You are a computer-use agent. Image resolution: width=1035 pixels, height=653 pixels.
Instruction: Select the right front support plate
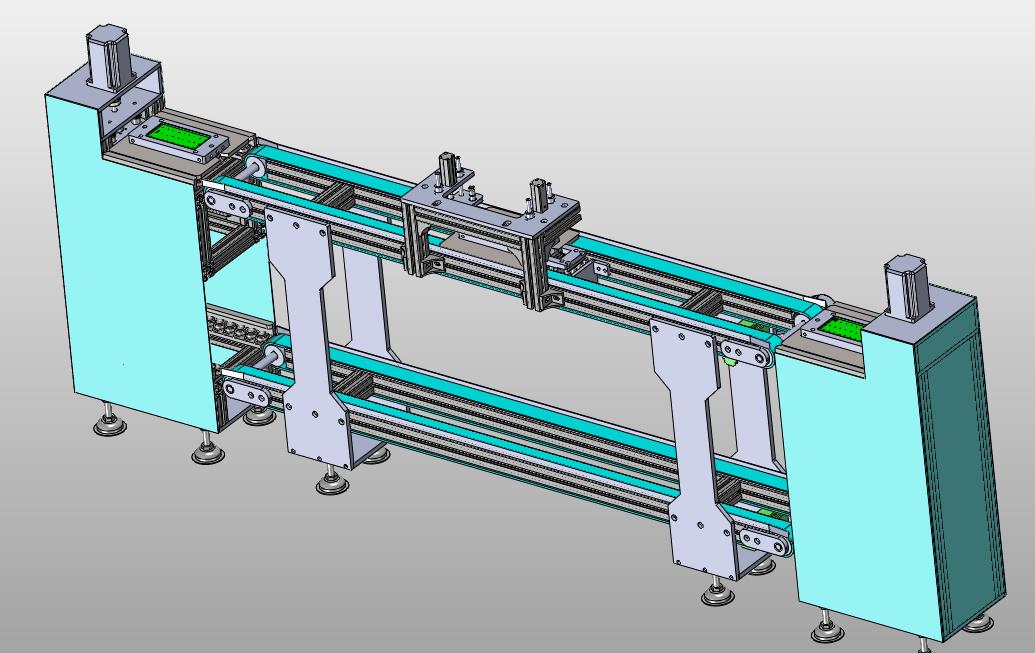point(694,449)
